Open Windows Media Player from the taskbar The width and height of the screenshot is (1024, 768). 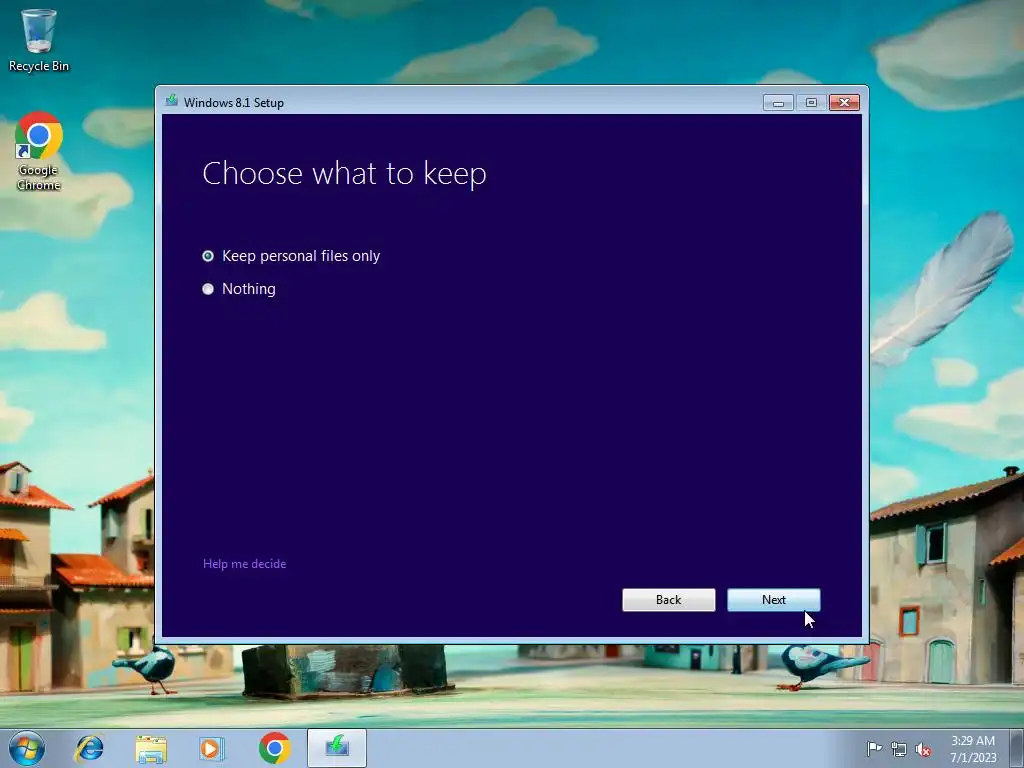tap(212, 748)
